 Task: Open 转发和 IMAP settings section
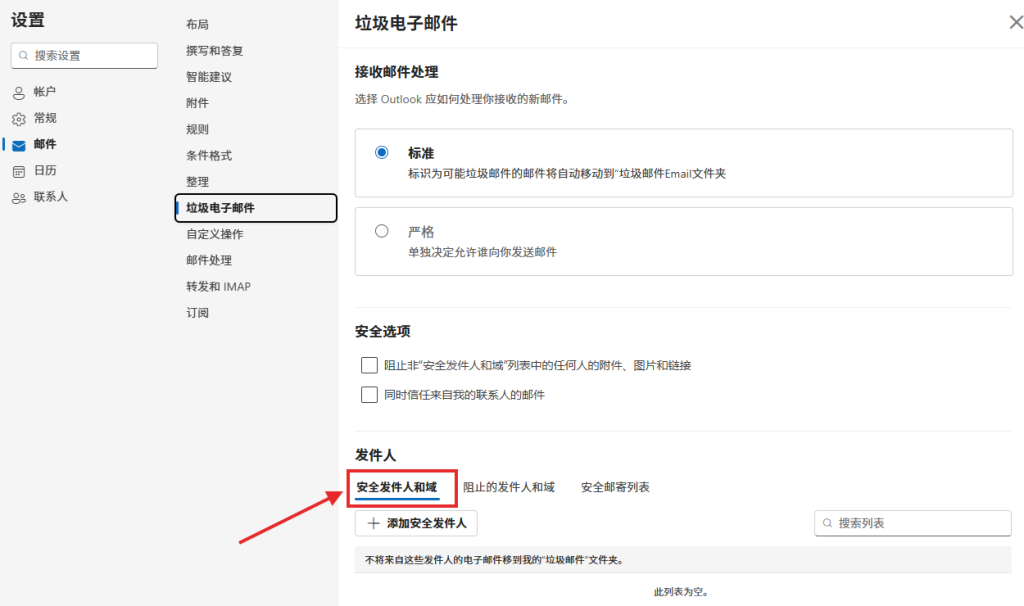pos(218,286)
